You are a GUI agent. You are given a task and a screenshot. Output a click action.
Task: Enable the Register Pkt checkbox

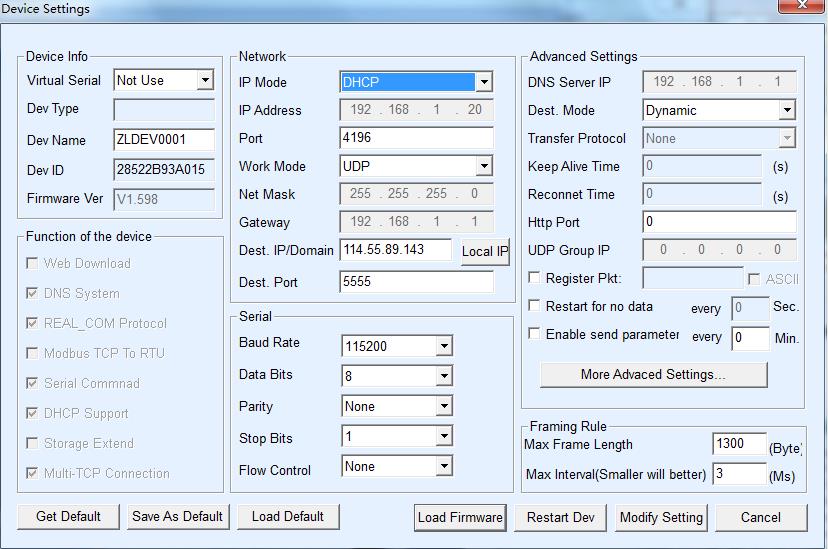point(535,278)
